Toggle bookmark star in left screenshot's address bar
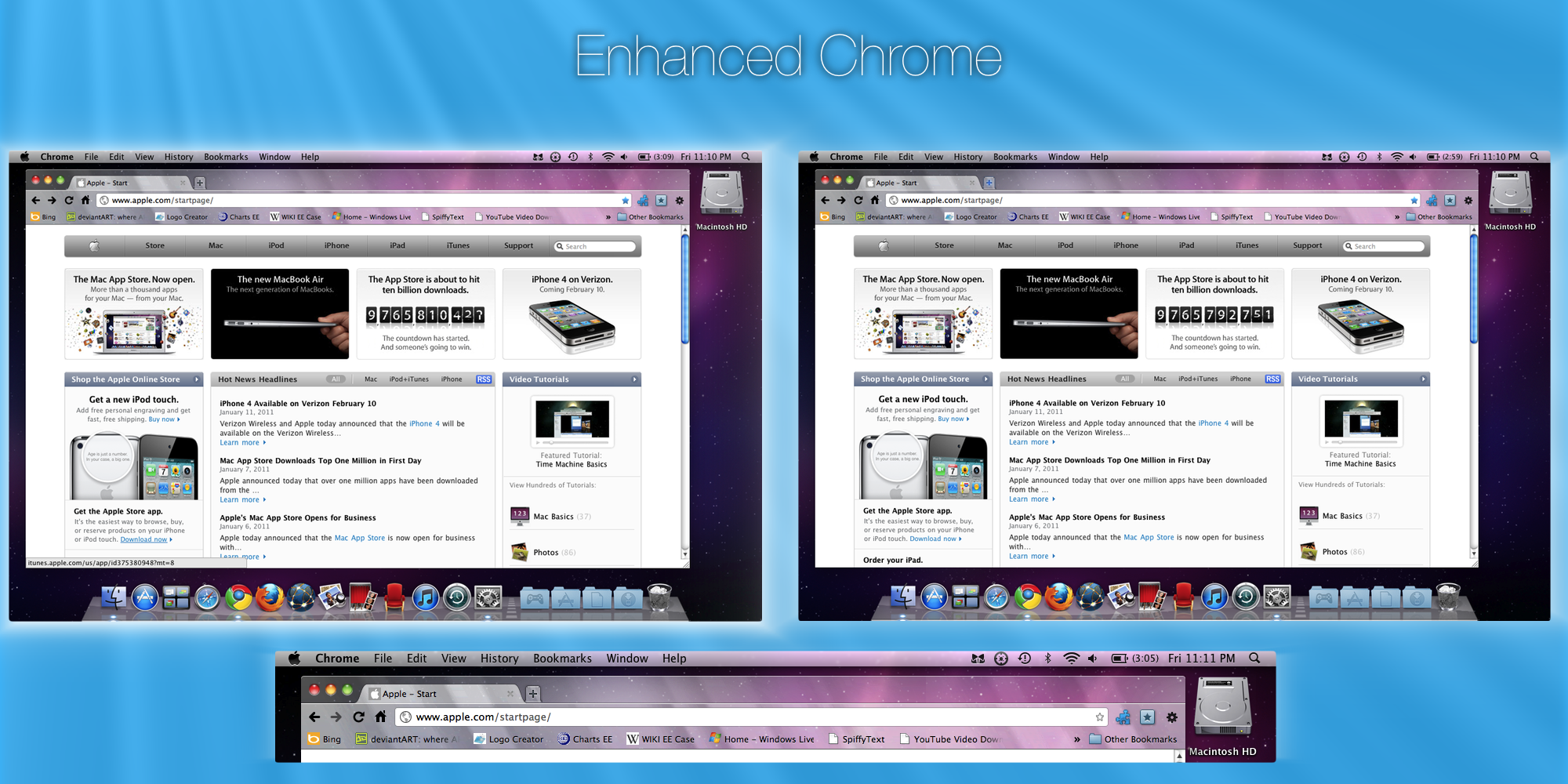Viewport: 1568px width, 784px height. coord(625,201)
